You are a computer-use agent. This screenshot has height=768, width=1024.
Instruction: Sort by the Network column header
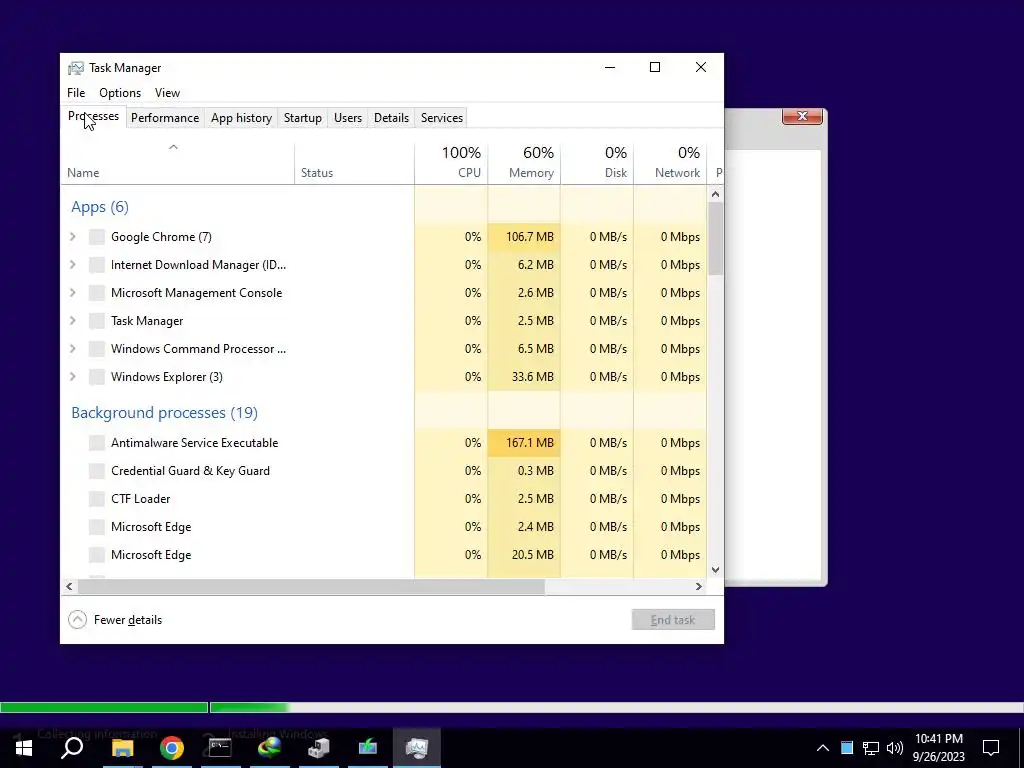pos(670,162)
